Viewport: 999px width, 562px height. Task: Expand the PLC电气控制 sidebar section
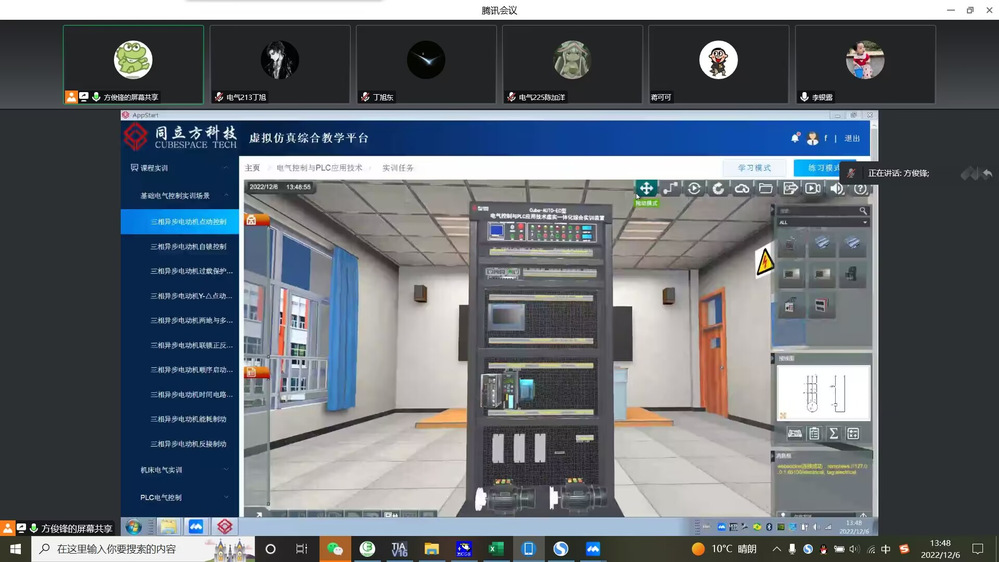tap(180, 497)
